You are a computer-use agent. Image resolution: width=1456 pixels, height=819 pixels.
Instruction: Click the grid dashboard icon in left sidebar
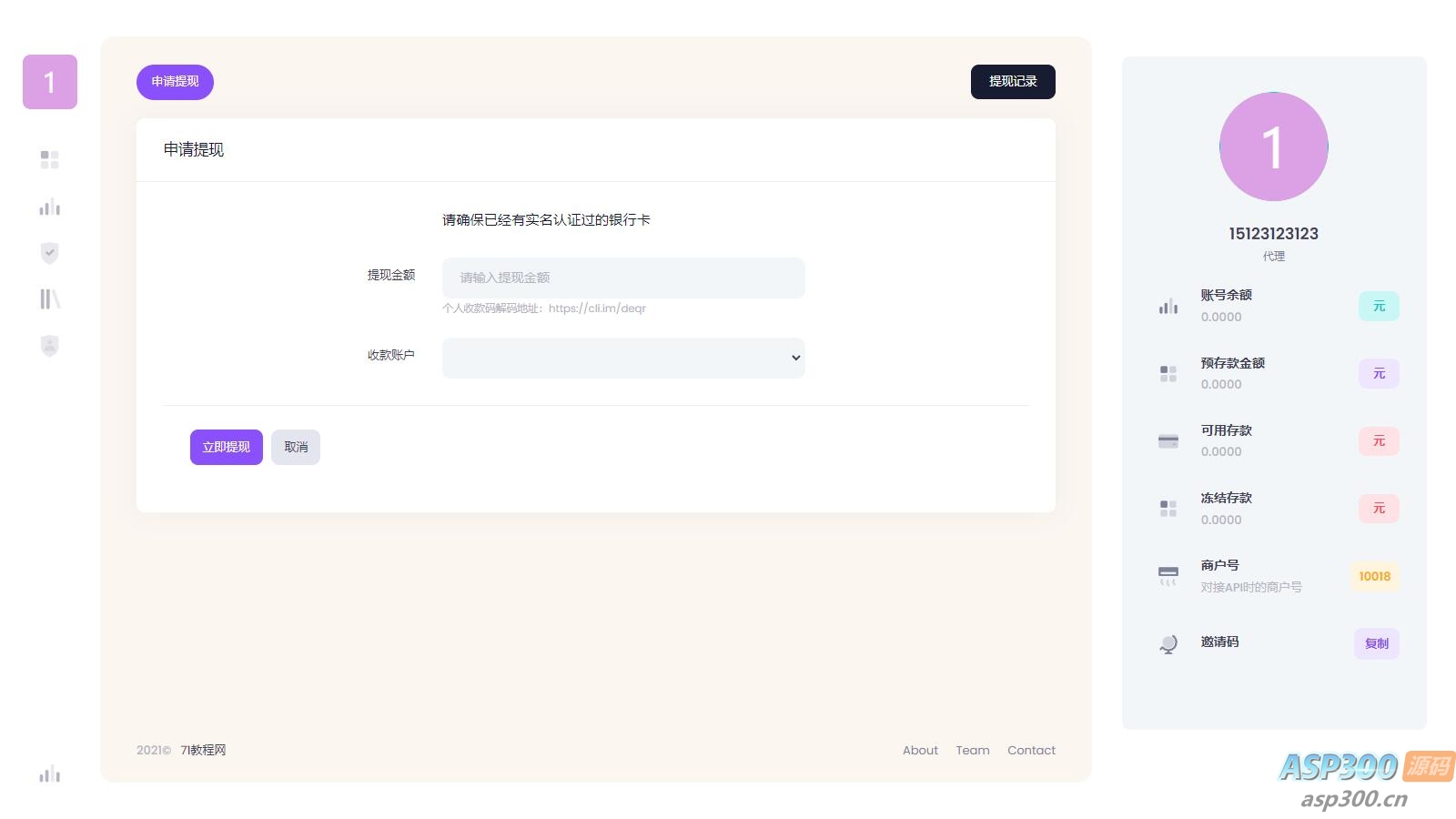point(50,160)
